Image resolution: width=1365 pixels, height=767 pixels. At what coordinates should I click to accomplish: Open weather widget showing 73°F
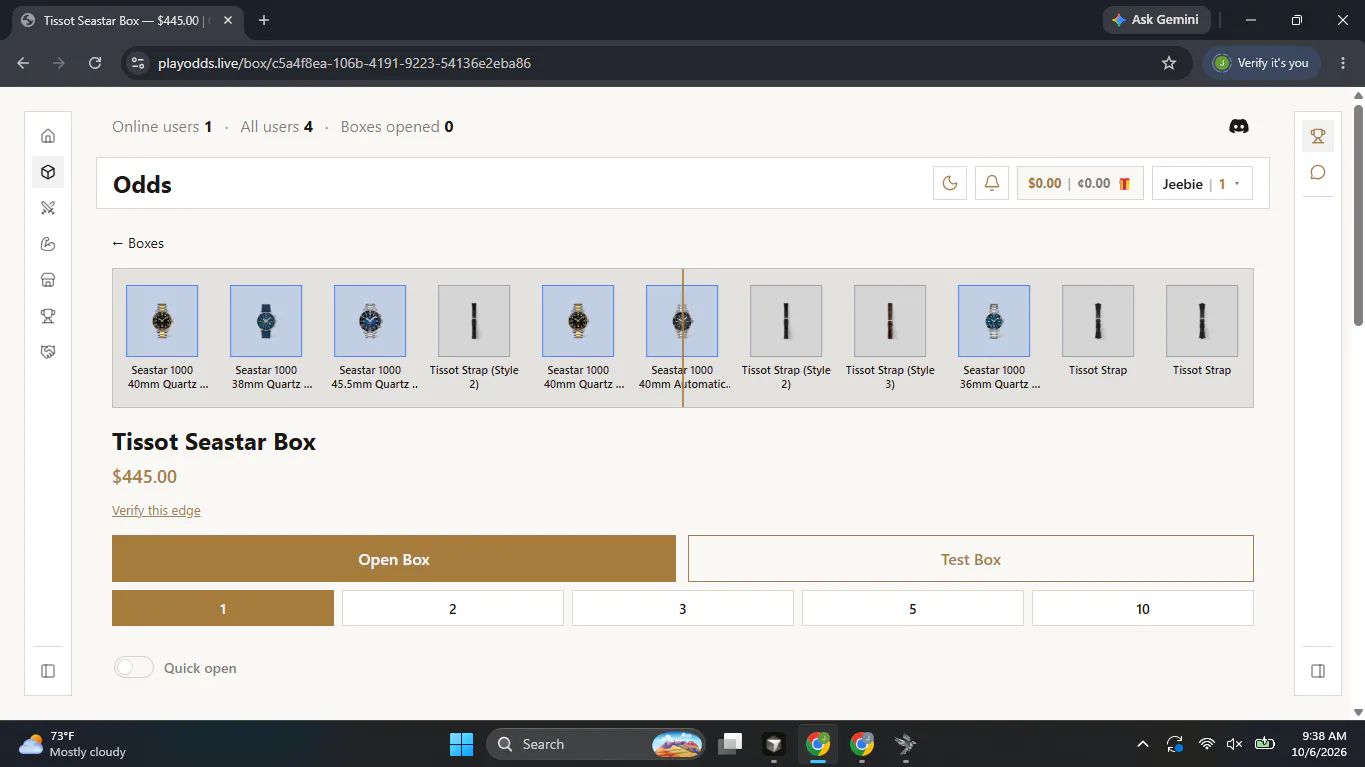coord(72,744)
